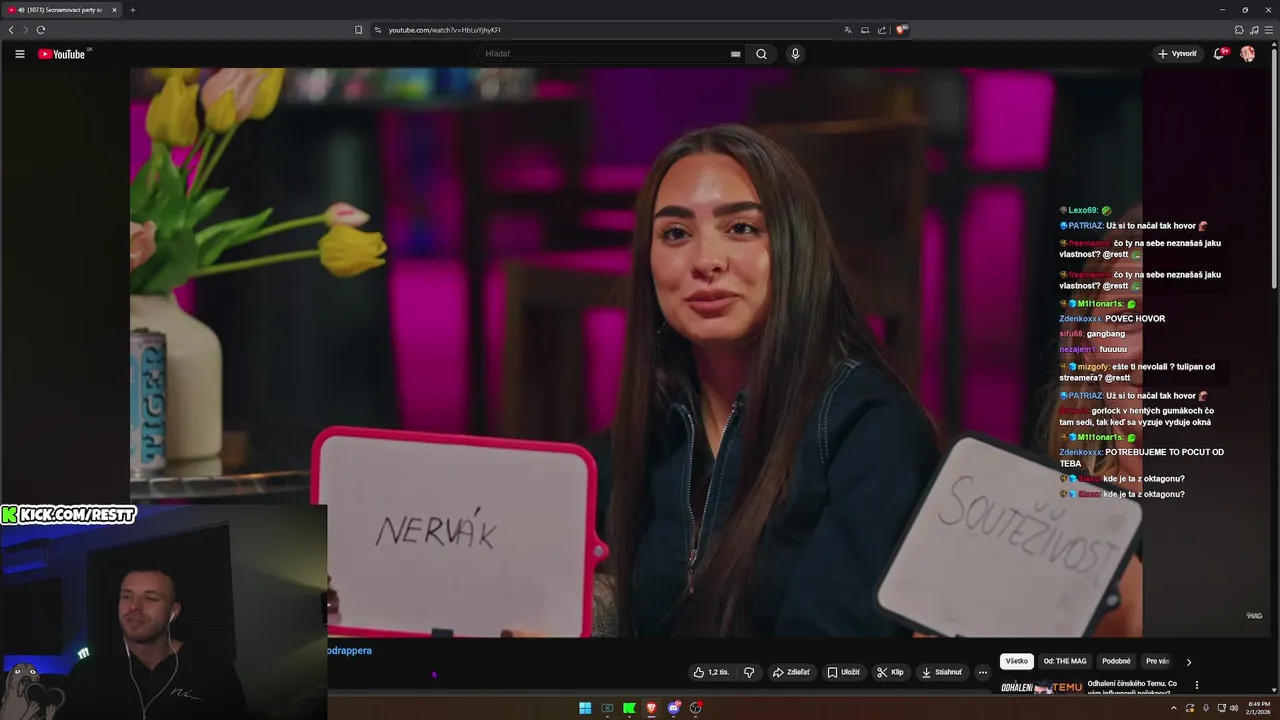Show hidden system tray icons
Screen dimensions: 1280x720
1174,708
